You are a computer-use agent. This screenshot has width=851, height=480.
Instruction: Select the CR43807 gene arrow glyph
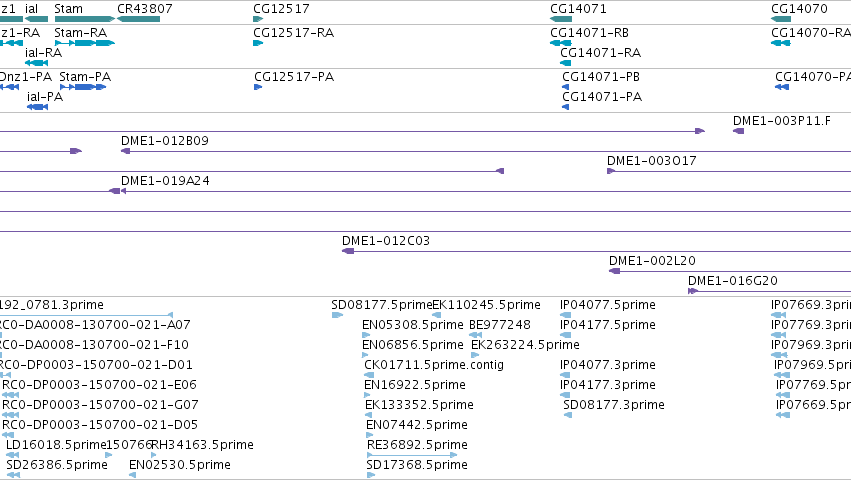click(x=138, y=19)
